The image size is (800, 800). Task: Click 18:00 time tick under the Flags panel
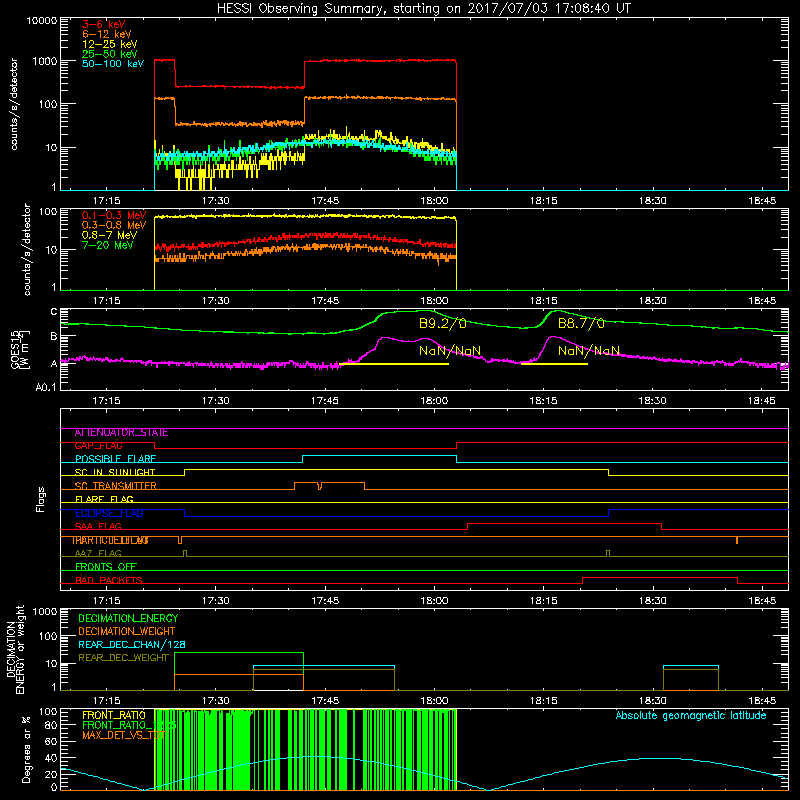tap(434, 601)
